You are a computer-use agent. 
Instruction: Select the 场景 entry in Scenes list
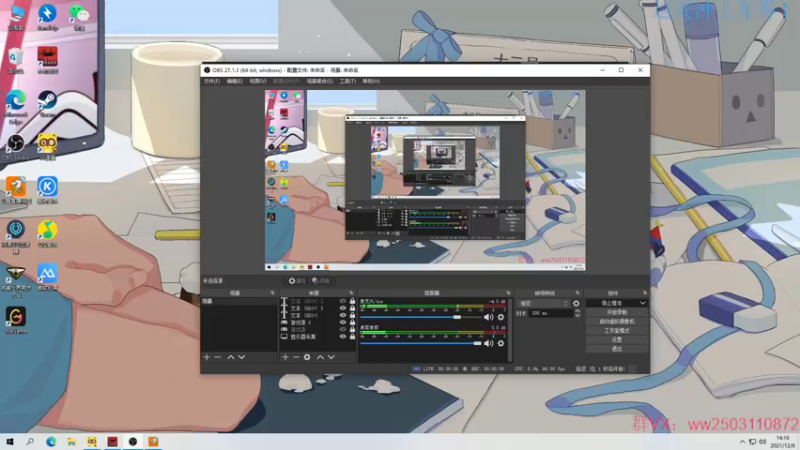coord(239,302)
